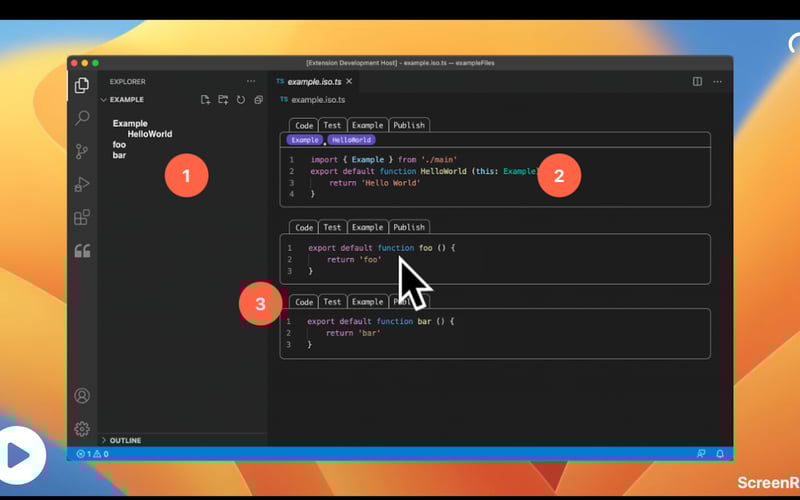This screenshot has width=800, height=500.
Task: Expand the OUTLINE section
Action: coord(121,440)
